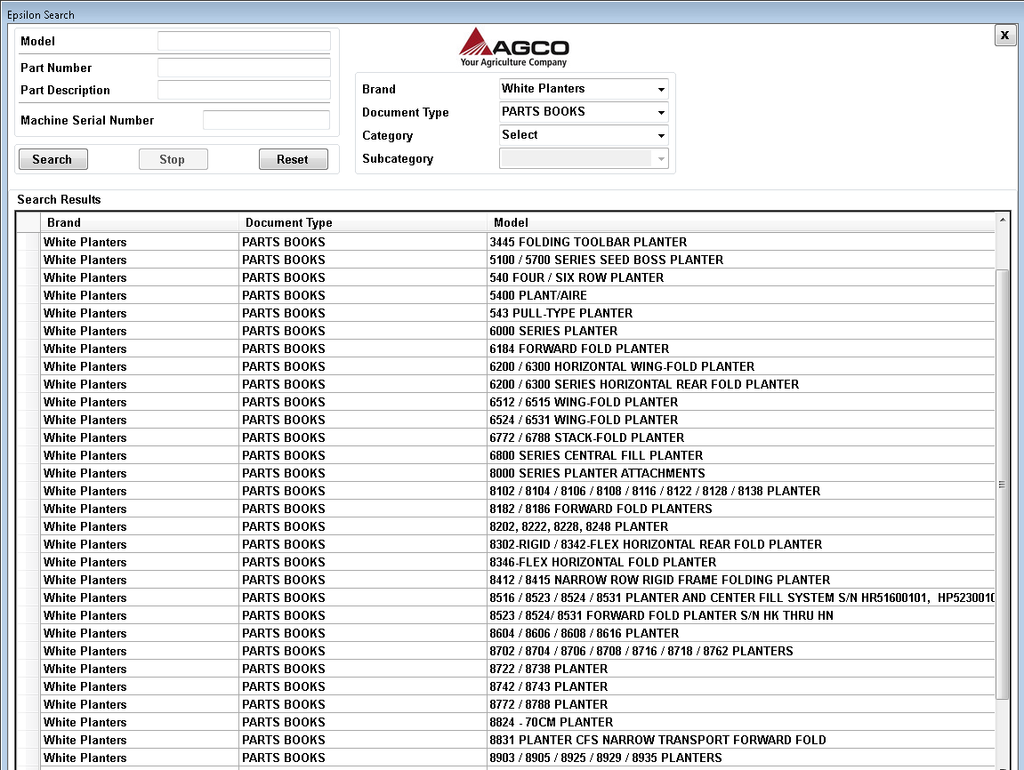Screen dimensions: 1024x770
Task: Focus the Model input field
Action: (x=243, y=41)
